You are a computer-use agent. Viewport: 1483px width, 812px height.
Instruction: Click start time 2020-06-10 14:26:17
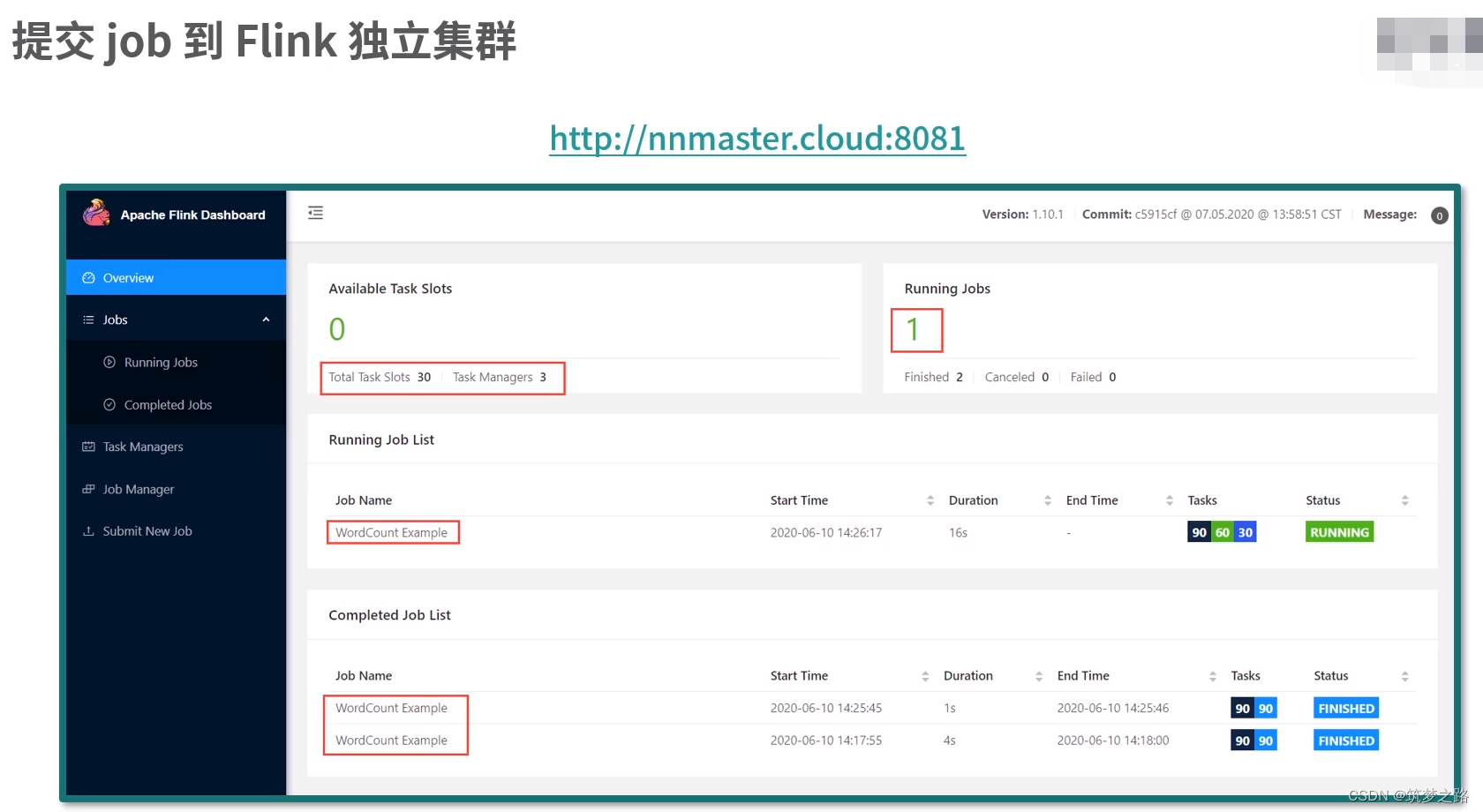[825, 532]
